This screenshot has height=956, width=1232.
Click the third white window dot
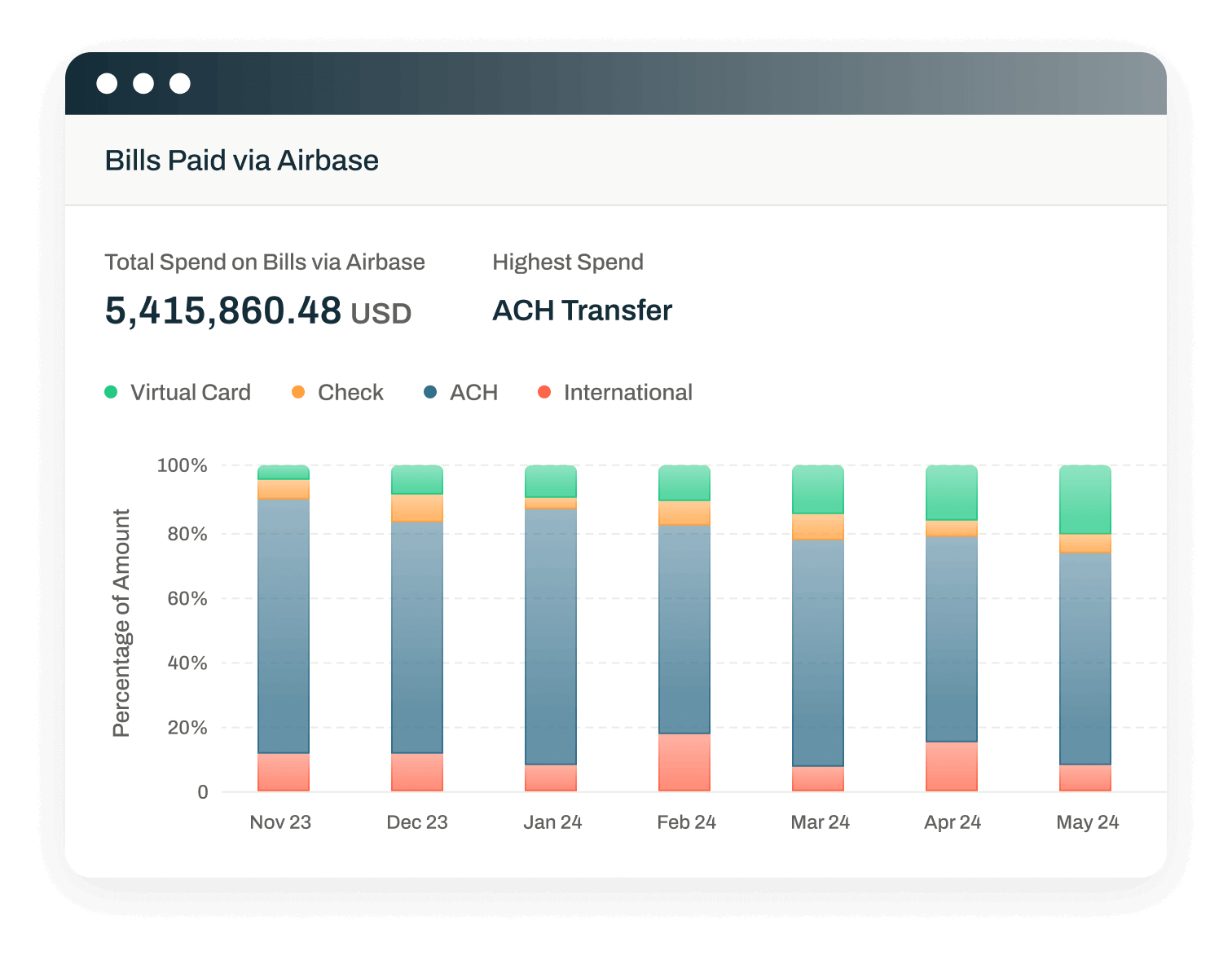[180, 83]
